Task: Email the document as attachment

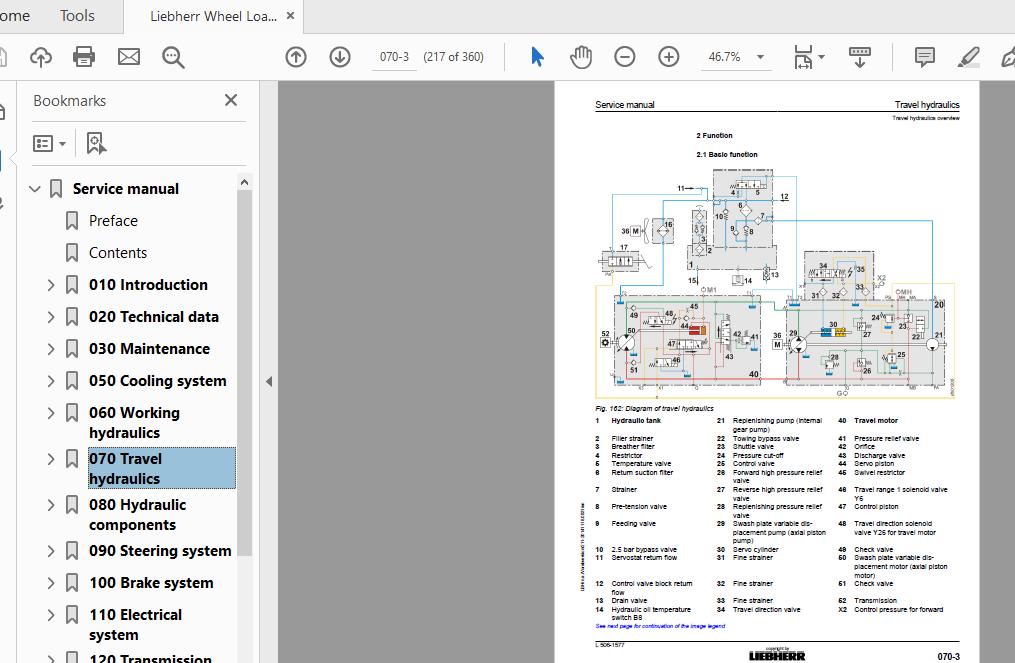Action: click(x=129, y=57)
